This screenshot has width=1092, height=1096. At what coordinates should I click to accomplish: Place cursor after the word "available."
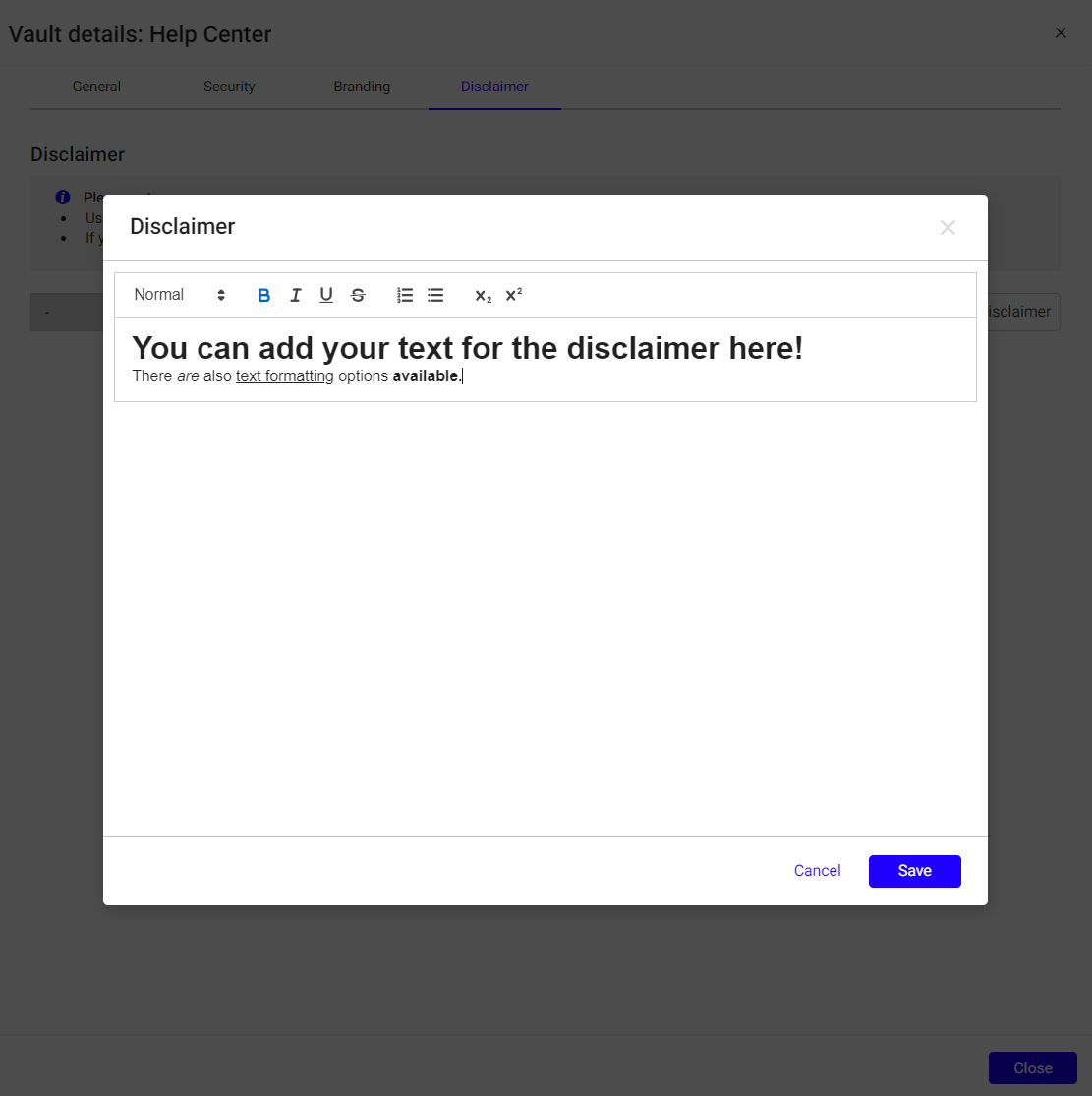462,376
